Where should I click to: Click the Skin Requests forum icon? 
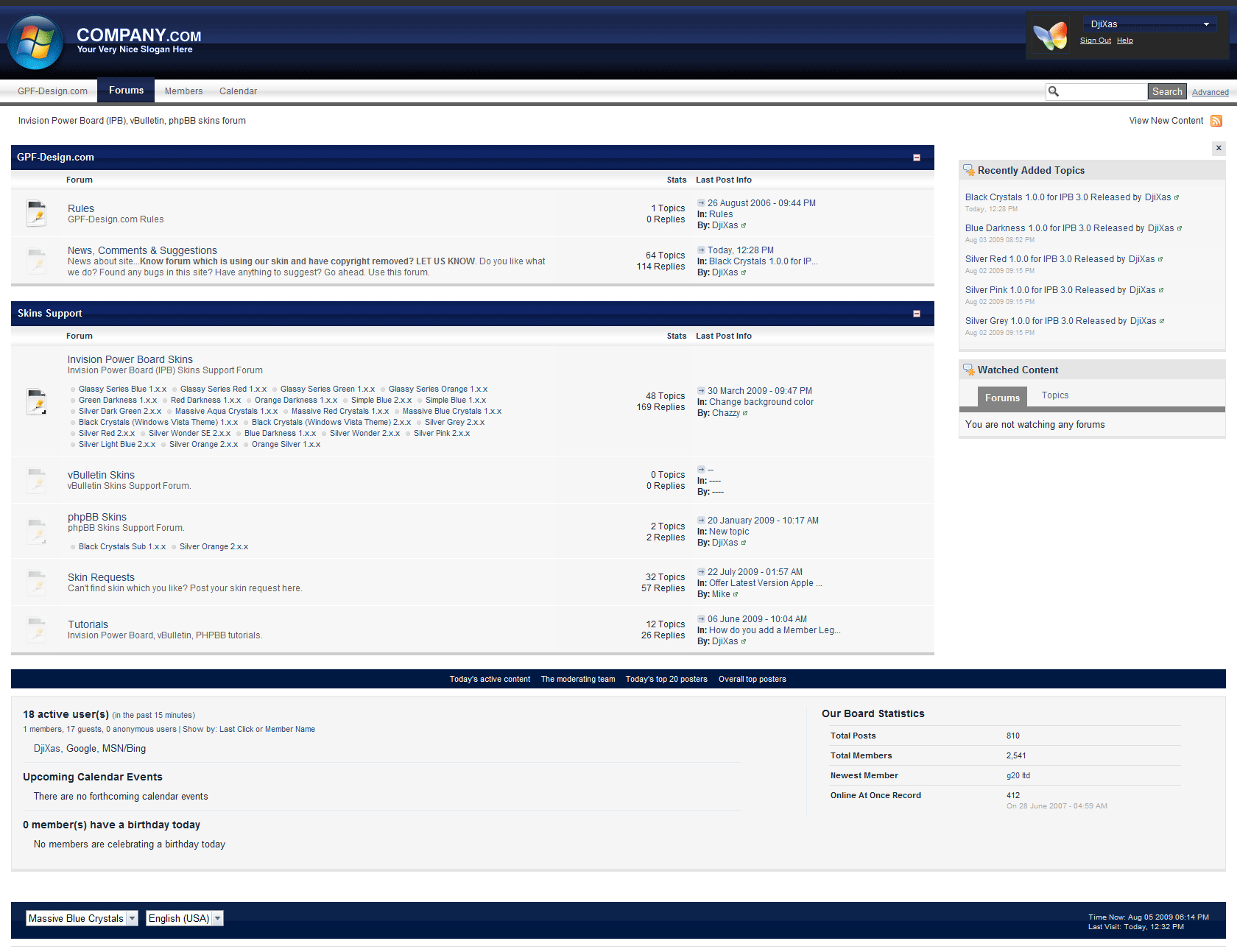coord(36,582)
